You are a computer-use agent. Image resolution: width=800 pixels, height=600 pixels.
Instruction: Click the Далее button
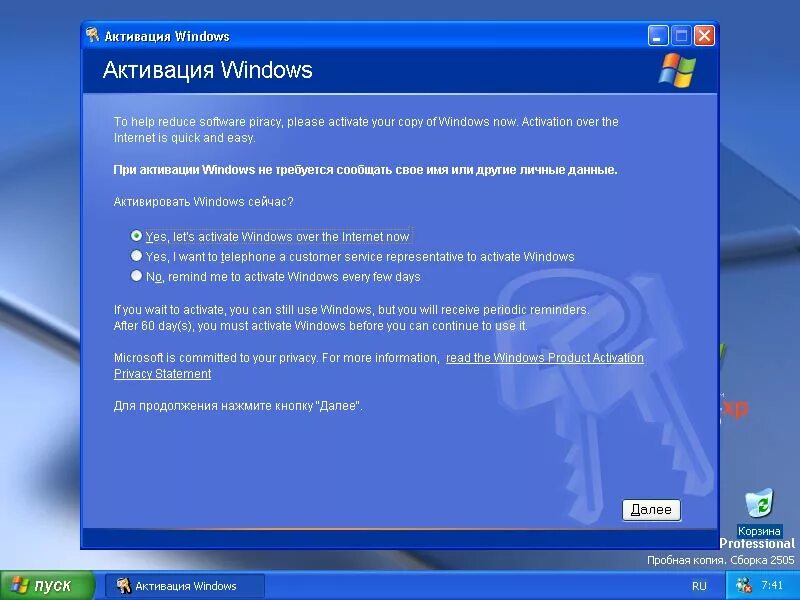(x=651, y=510)
